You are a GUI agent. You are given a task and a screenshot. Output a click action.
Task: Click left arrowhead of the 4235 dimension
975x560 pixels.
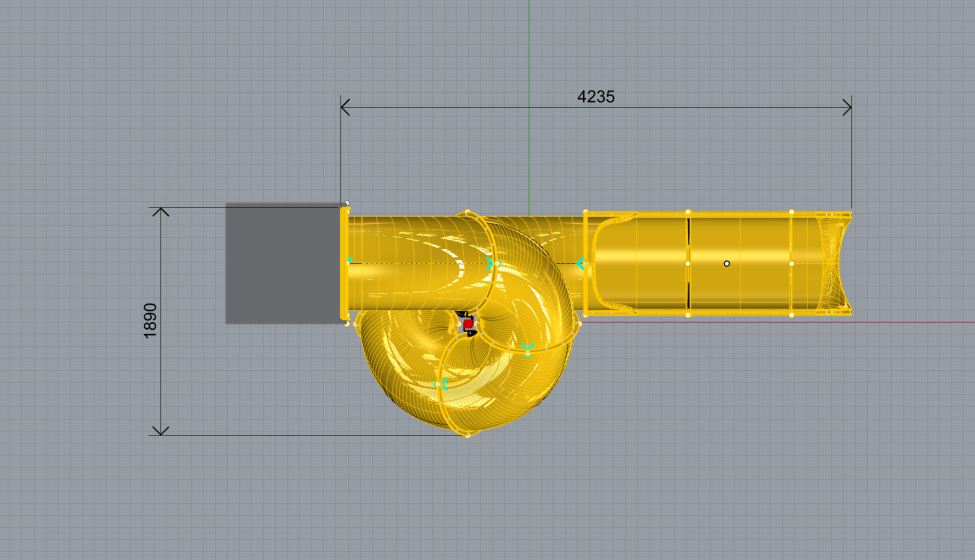(x=345, y=106)
